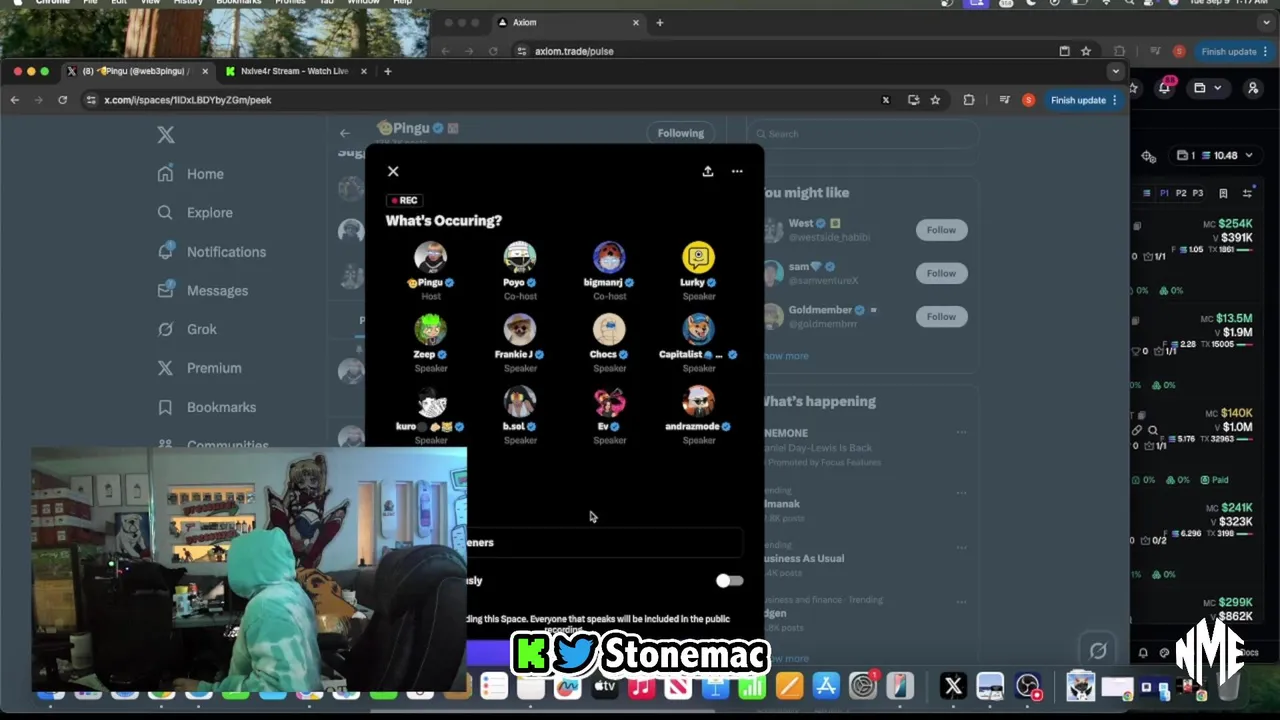Screen dimensions: 1280x720
Task: Focus the X Search field
Action: coord(861,133)
